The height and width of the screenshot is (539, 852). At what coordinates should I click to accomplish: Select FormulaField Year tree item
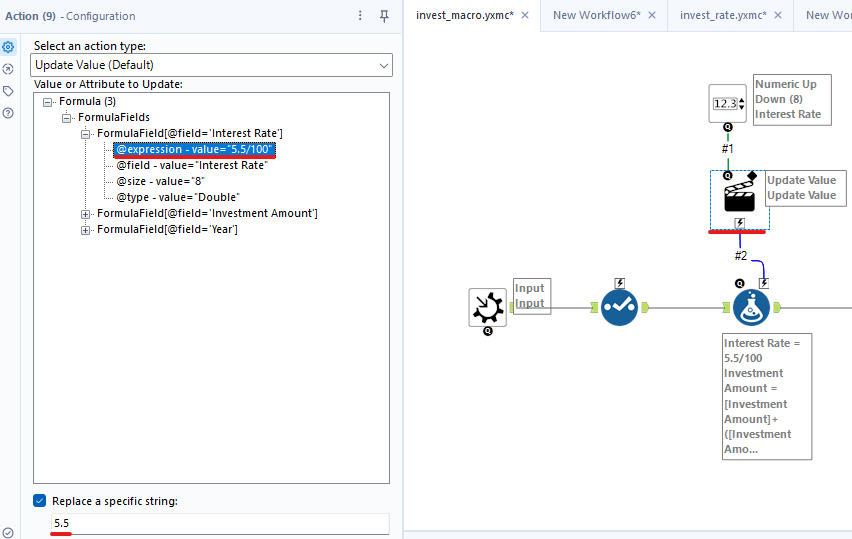tap(167, 229)
